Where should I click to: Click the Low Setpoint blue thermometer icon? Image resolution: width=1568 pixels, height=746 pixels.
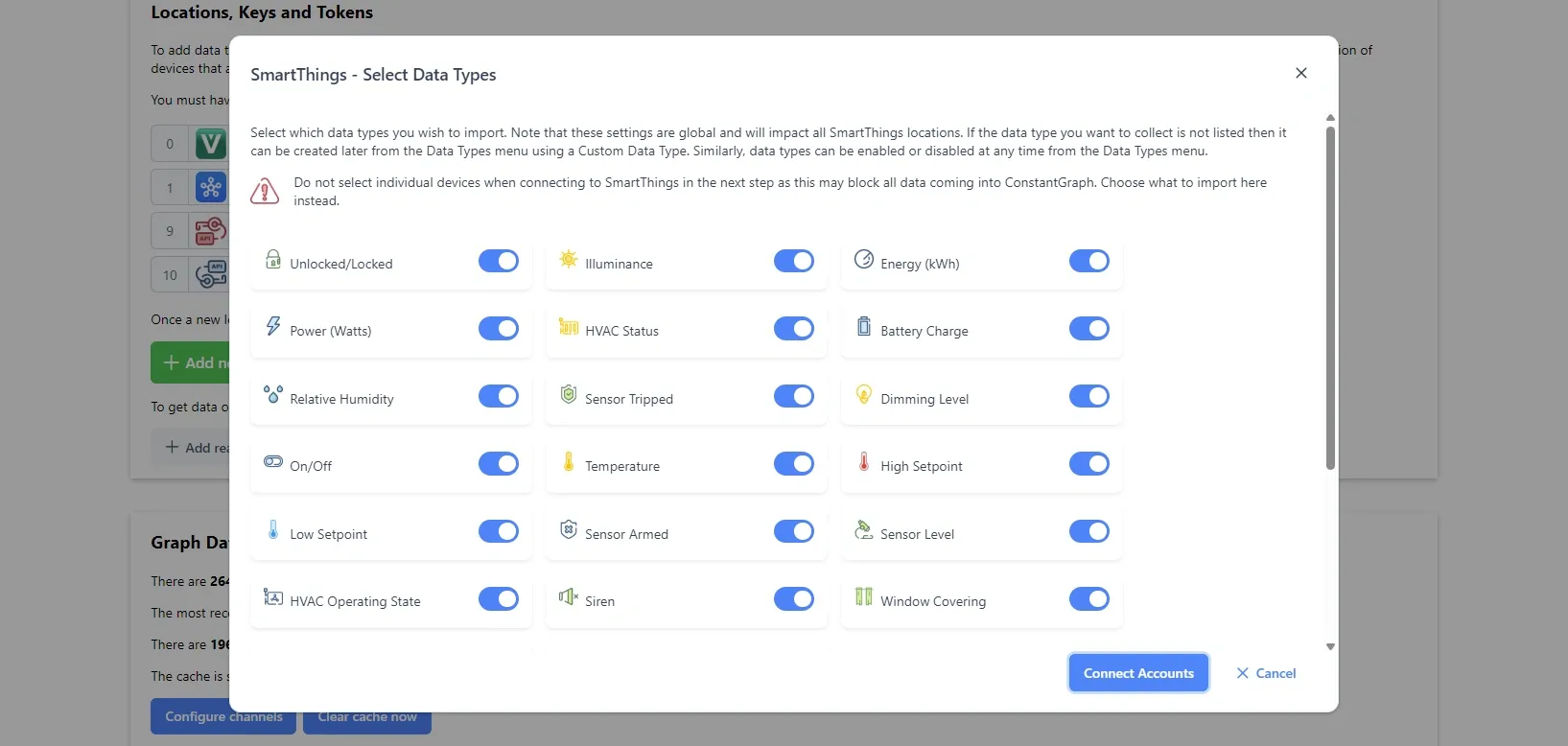coord(273,529)
